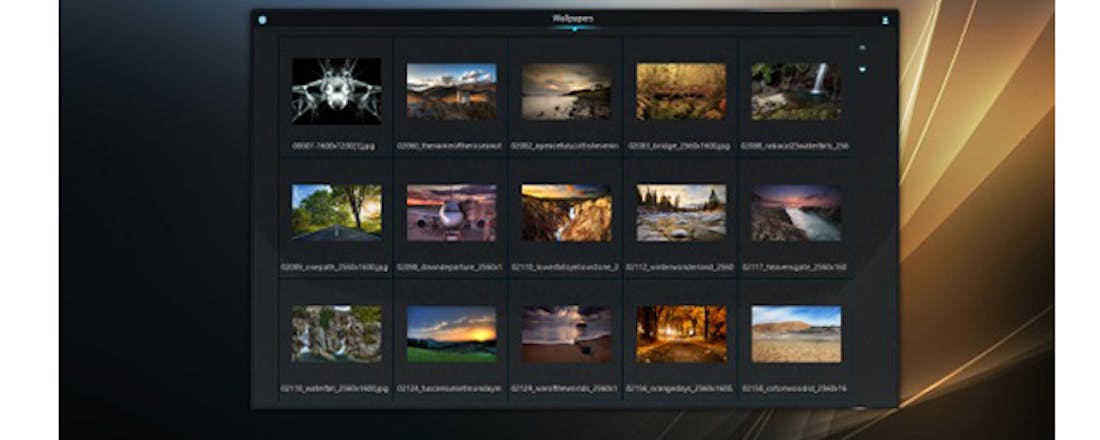1100x440 pixels.
Task: Choose the Yellowstone lower falls canyon wallpaper
Action: 566,212
